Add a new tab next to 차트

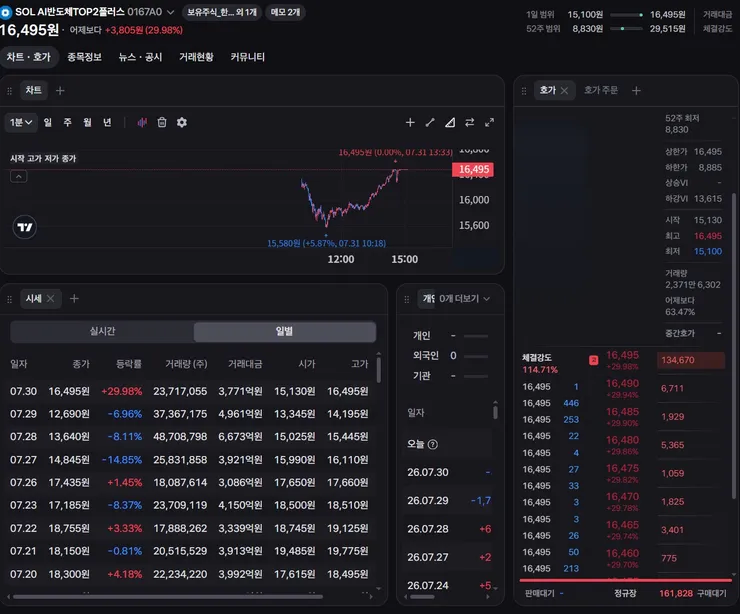[x=60, y=91]
